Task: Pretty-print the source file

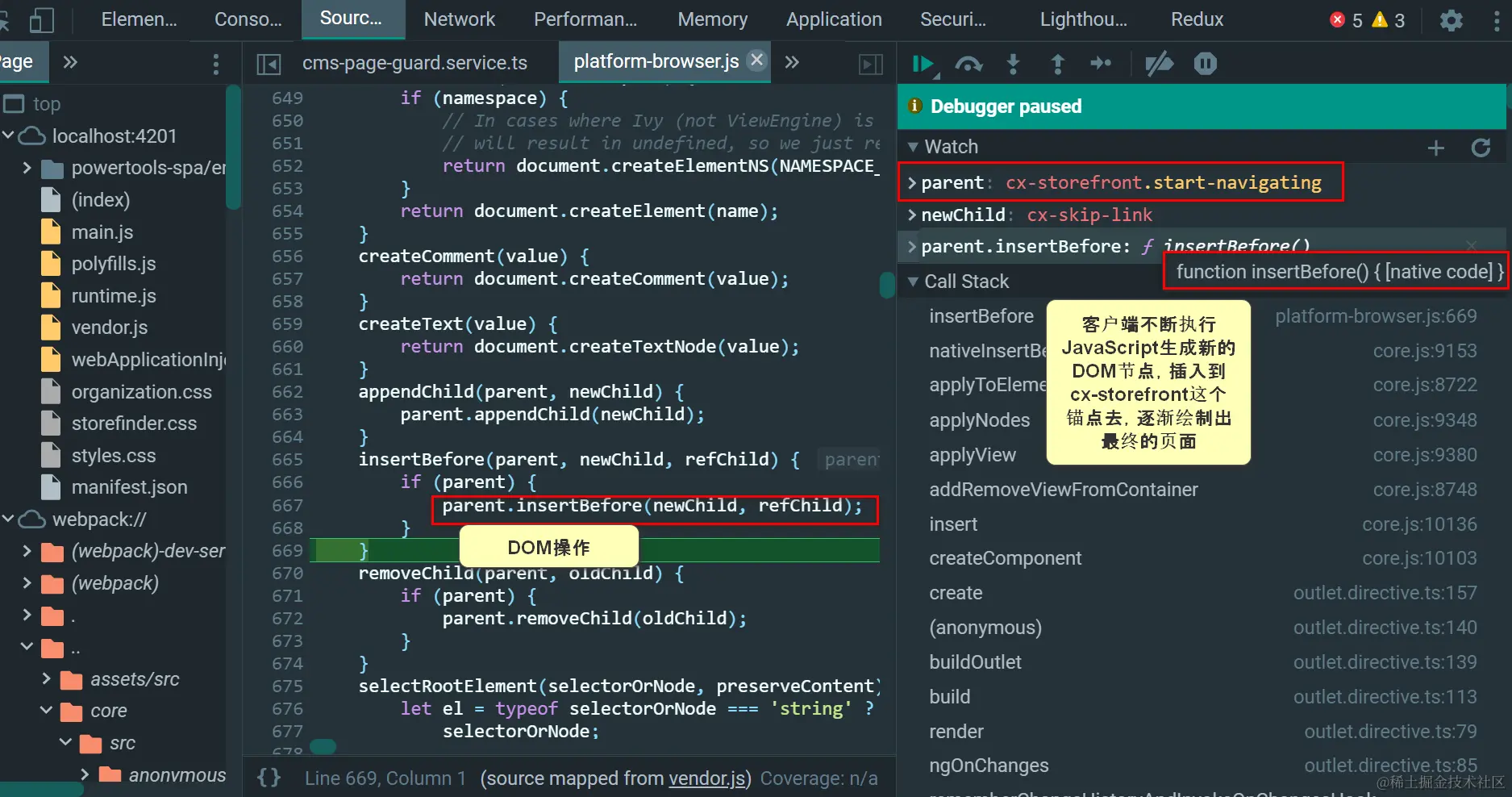Action: 269,778
